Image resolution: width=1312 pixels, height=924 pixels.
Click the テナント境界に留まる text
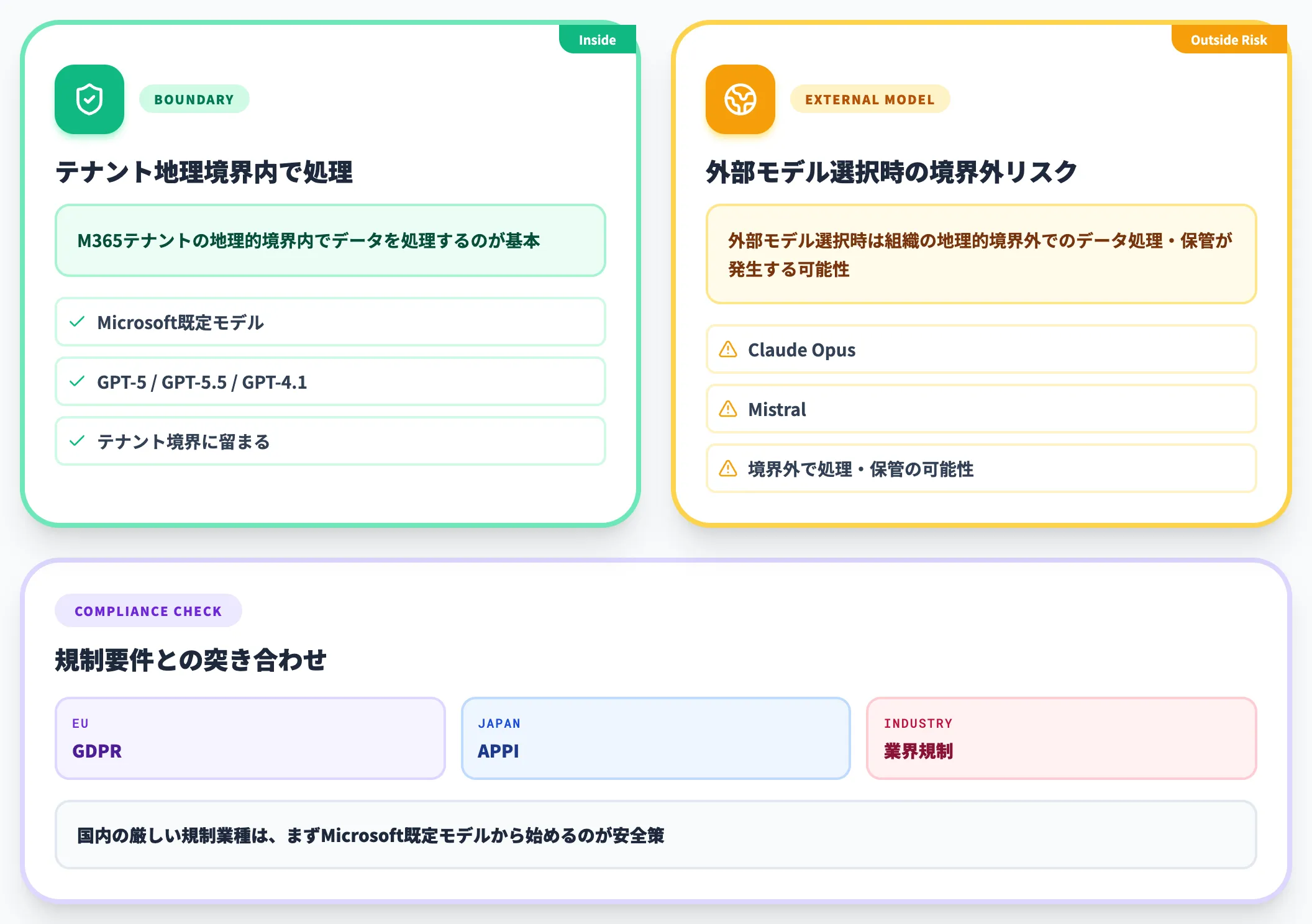point(184,442)
